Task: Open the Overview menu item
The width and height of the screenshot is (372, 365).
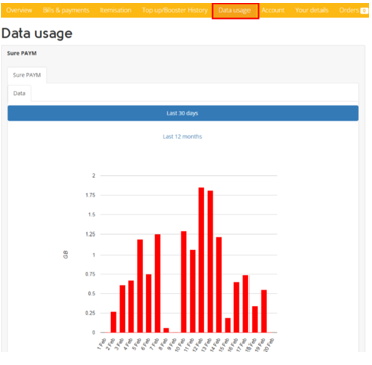Action: [x=19, y=10]
